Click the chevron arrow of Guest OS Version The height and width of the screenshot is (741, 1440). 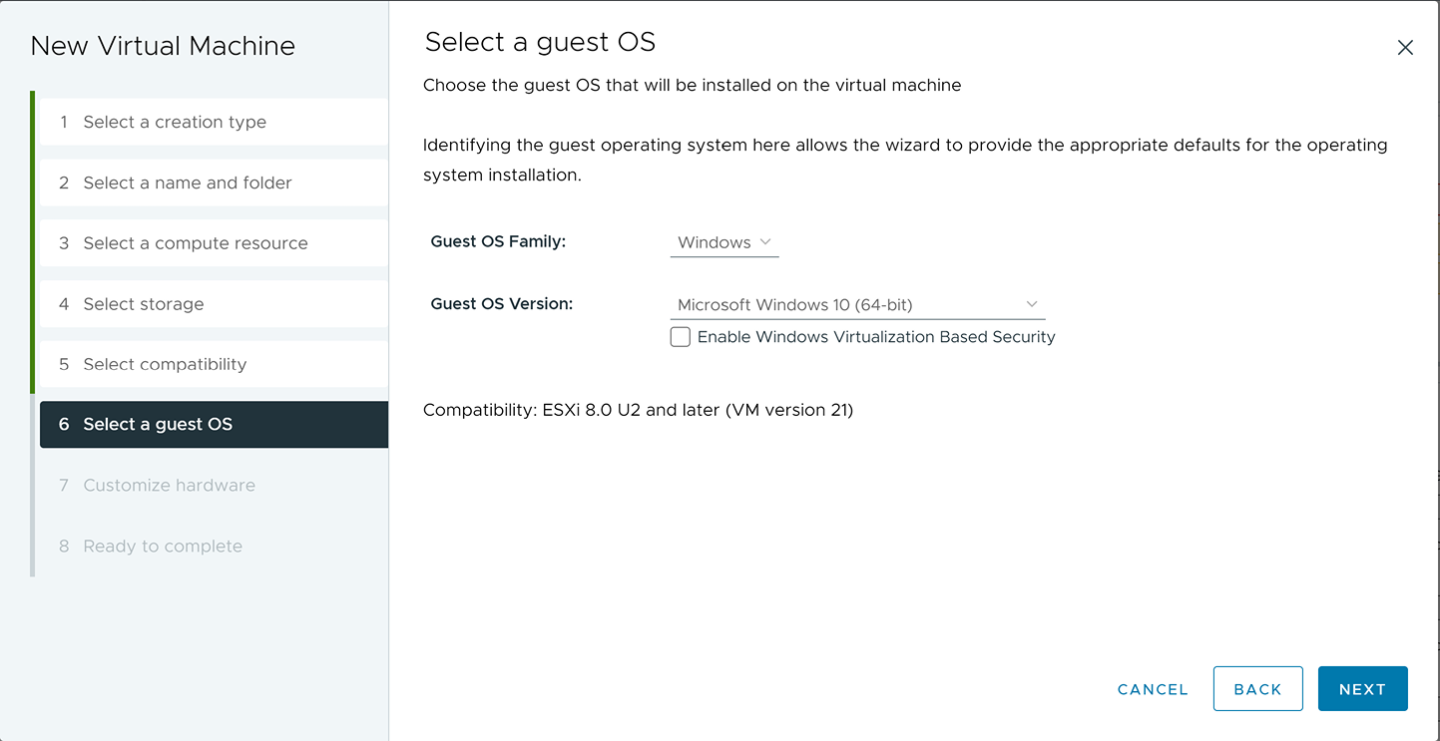pos(1032,304)
